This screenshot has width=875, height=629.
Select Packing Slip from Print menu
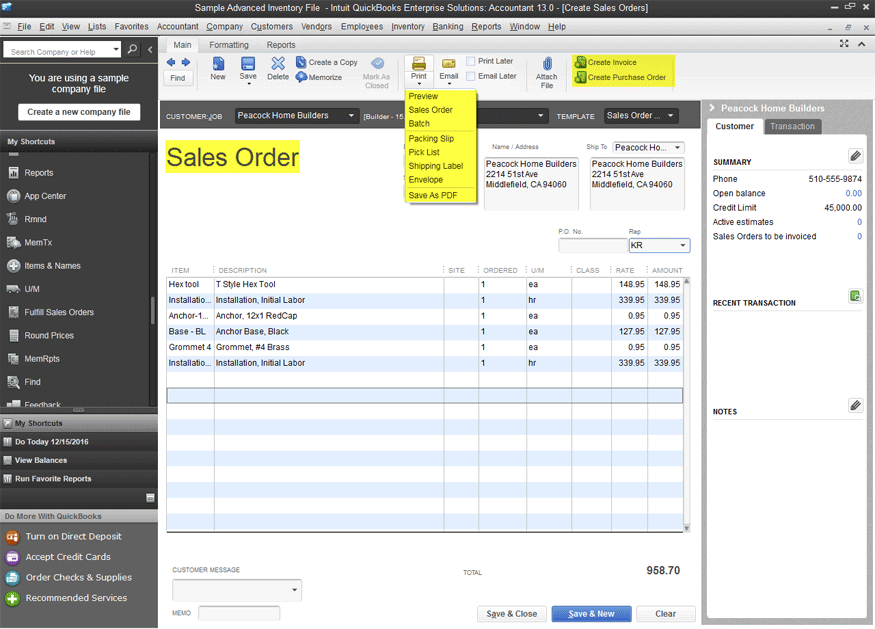pyautogui.click(x=431, y=138)
